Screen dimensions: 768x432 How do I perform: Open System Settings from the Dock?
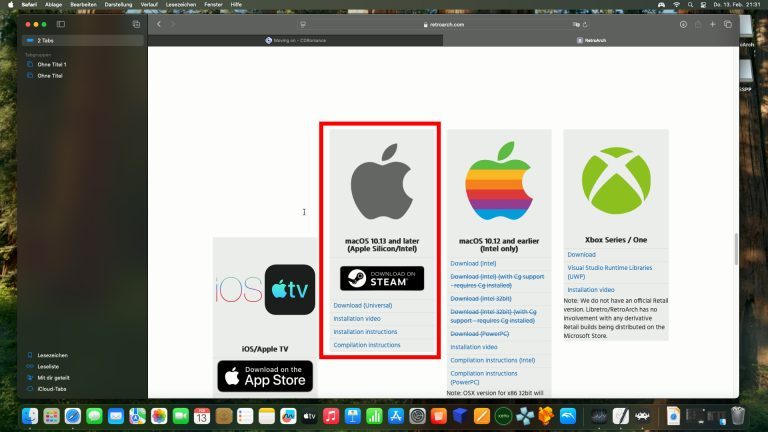pos(417,416)
